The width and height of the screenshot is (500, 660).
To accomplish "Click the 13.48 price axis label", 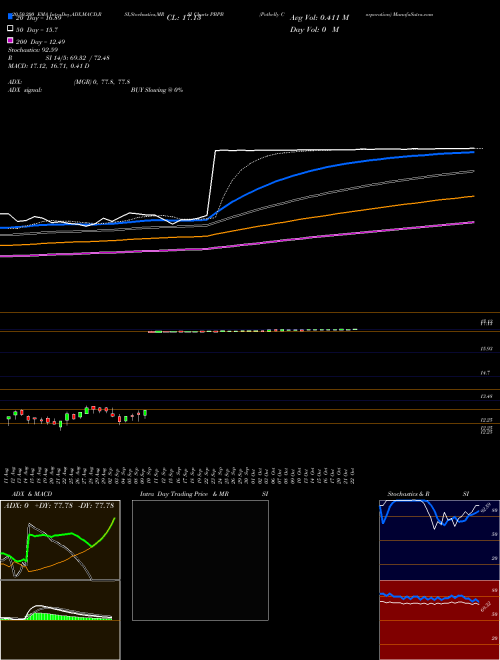I will click(x=487, y=397).
